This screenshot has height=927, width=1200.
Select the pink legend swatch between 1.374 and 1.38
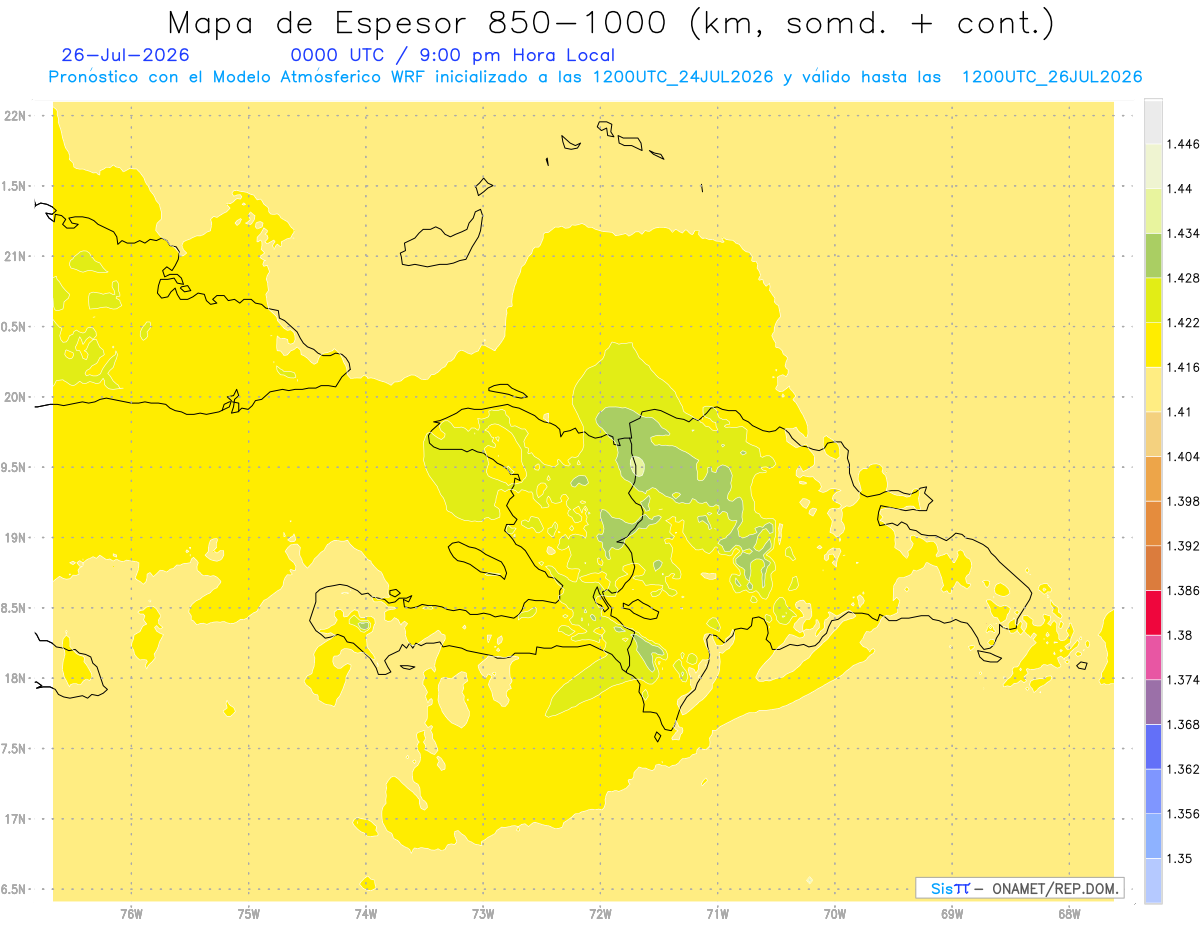1153,657
